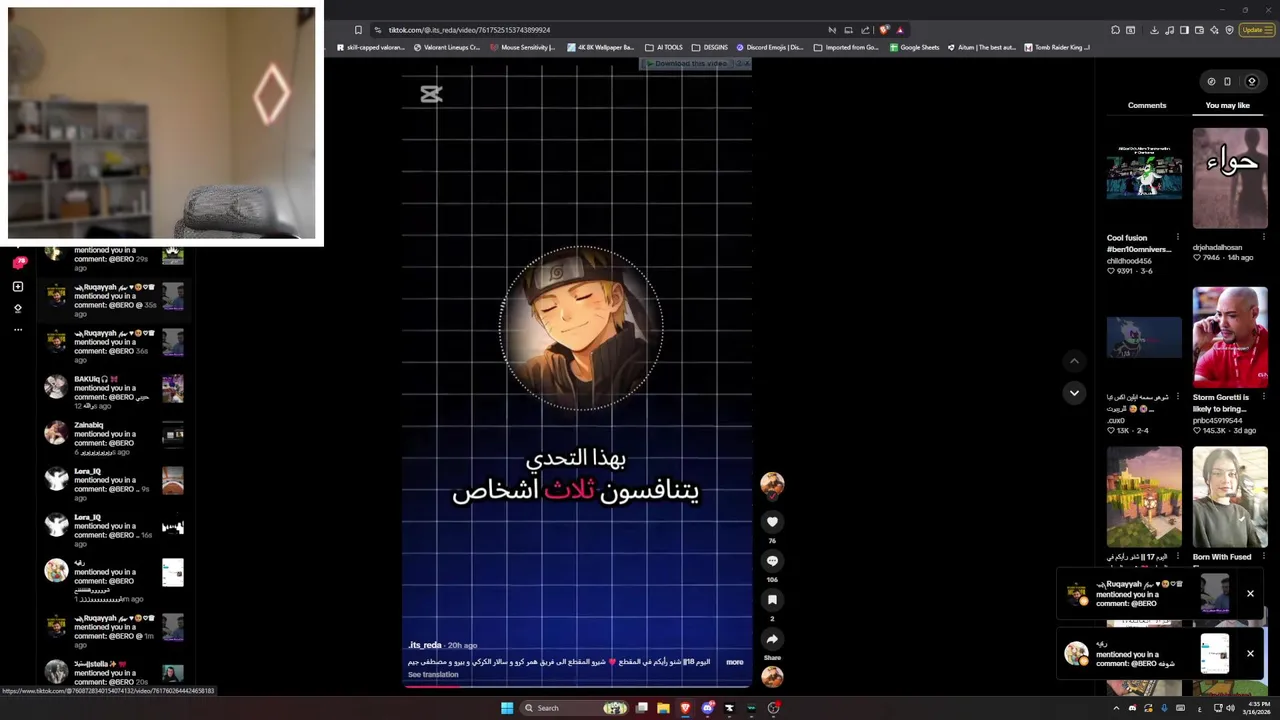Bookmark page with address bar bookmark icon
The image size is (1280, 720).
pyautogui.click(x=358, y=30)
